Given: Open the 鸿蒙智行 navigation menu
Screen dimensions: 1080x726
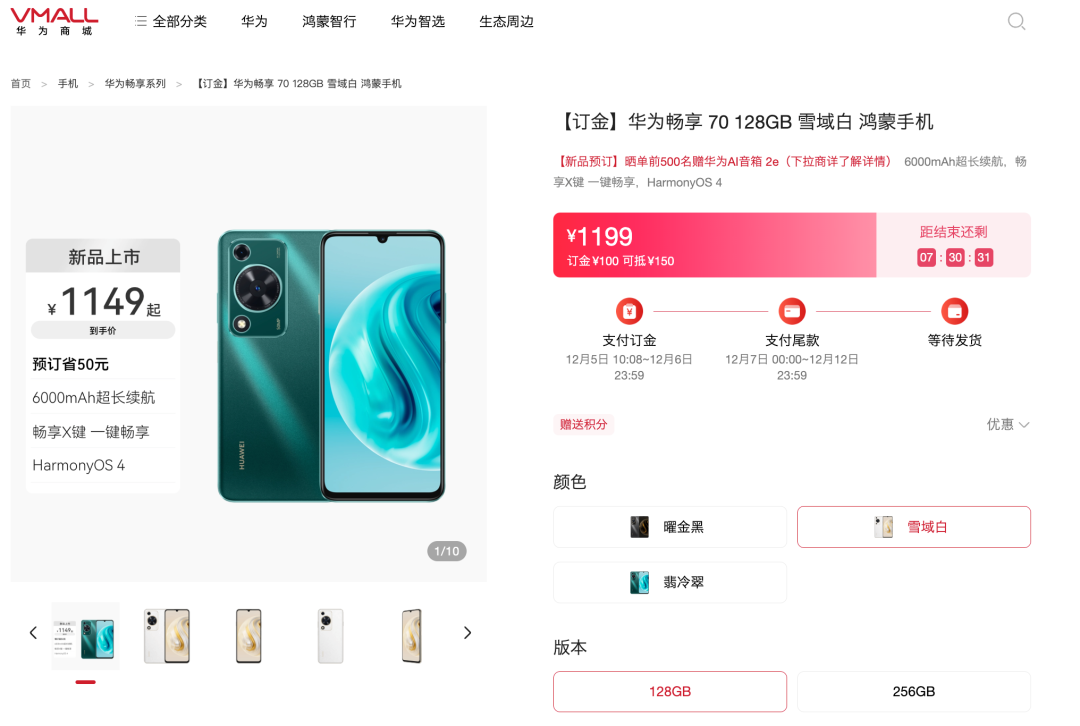Looking at the screenshot, I should point(329,21).
